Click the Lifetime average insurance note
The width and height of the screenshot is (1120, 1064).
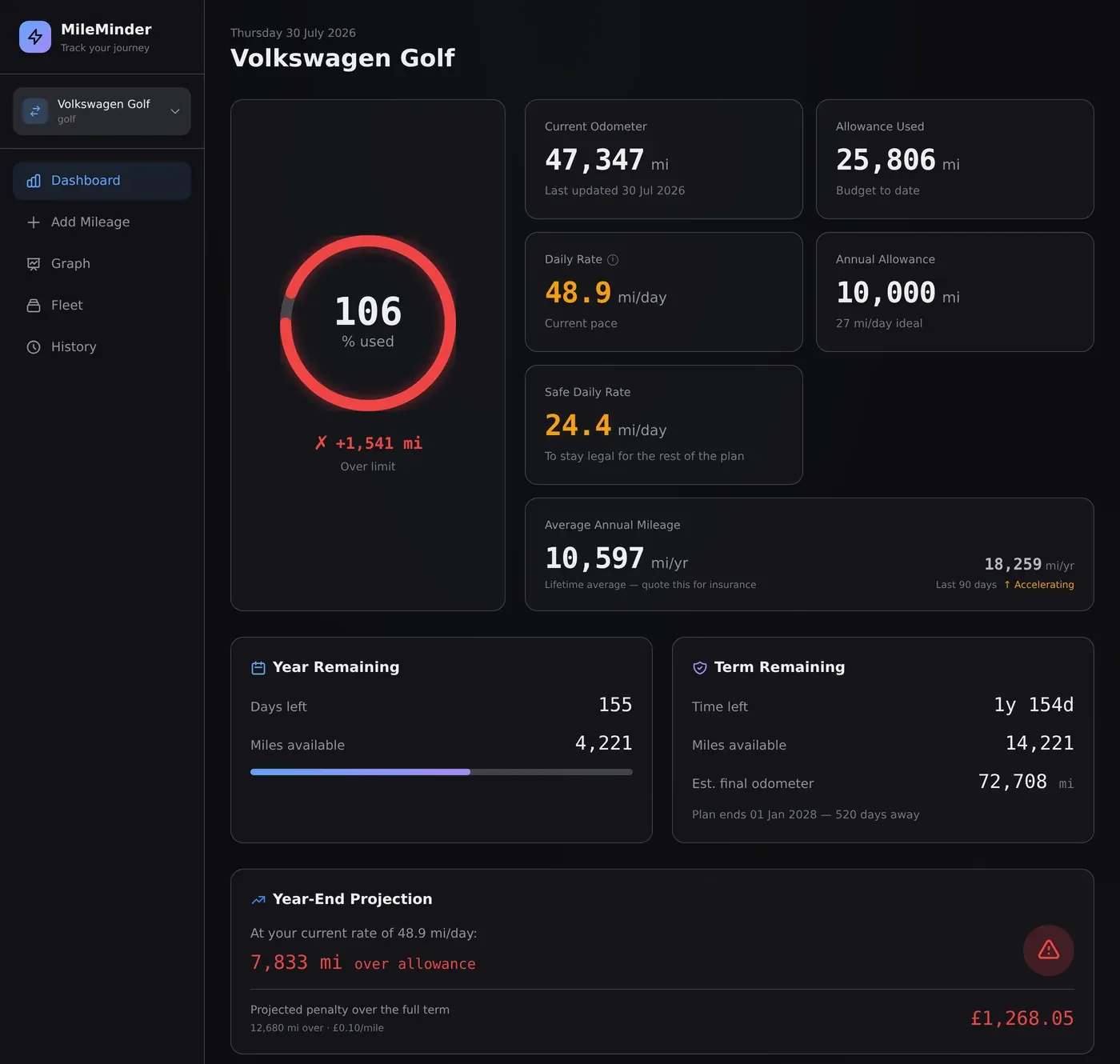pos(650,585)
